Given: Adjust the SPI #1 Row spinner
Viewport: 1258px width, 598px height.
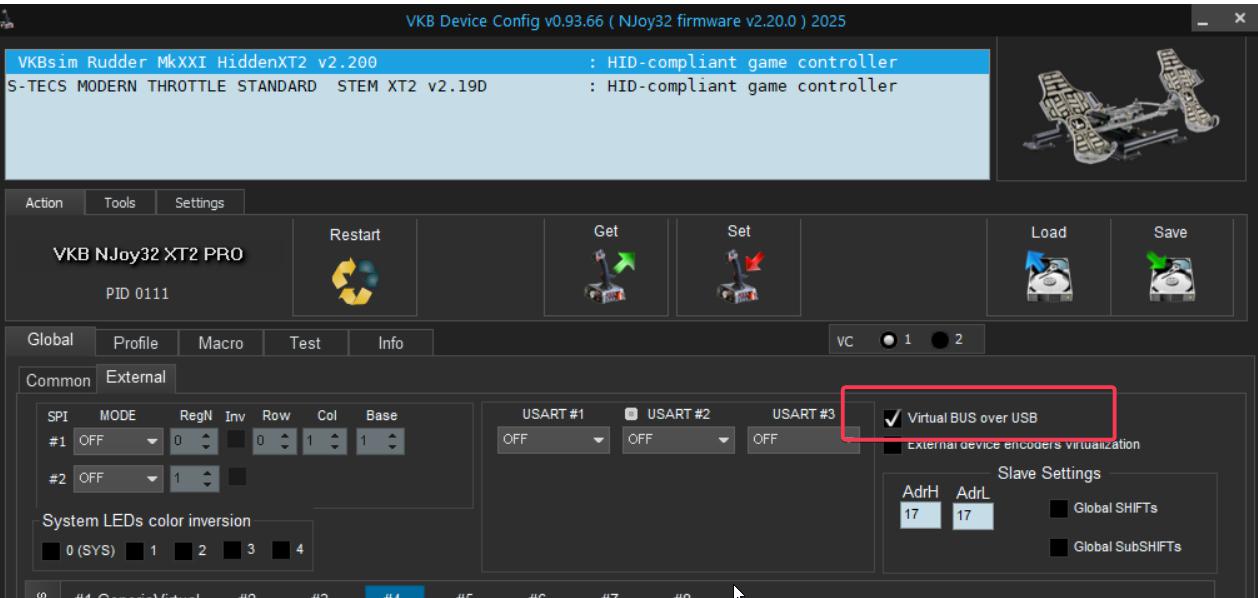Looking at the screenshot, I should point(273,440).
